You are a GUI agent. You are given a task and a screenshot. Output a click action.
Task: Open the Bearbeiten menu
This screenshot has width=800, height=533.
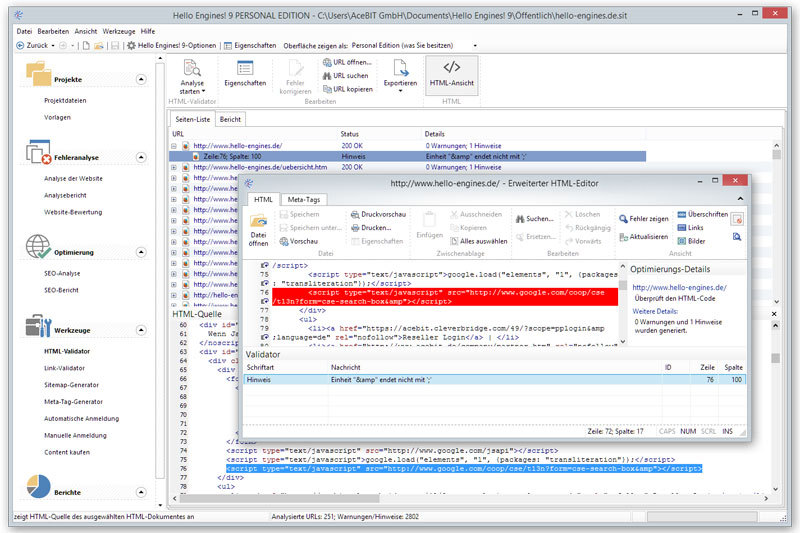[53, 31]
